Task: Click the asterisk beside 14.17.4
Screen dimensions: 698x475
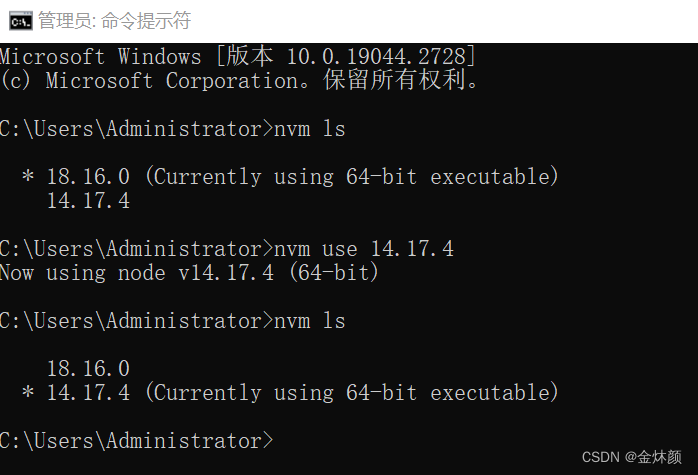Action: pos(28,392)
